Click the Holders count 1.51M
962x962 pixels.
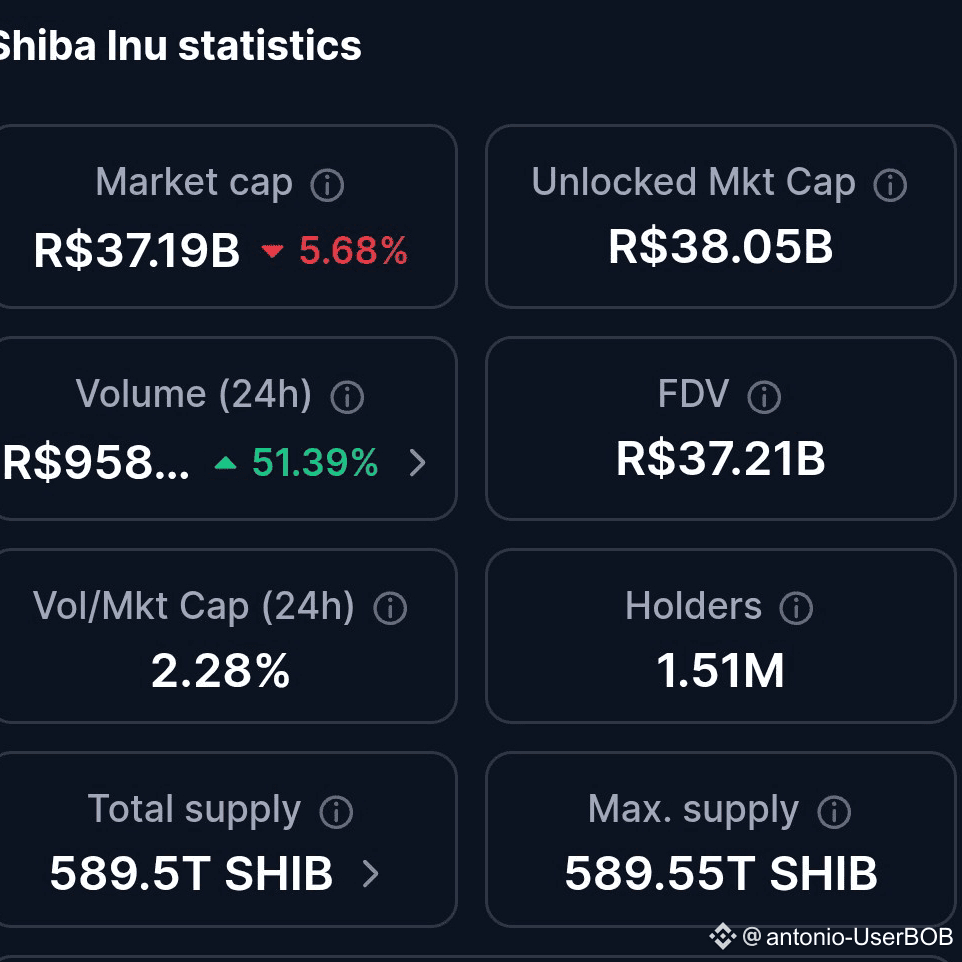pos(721,671)
